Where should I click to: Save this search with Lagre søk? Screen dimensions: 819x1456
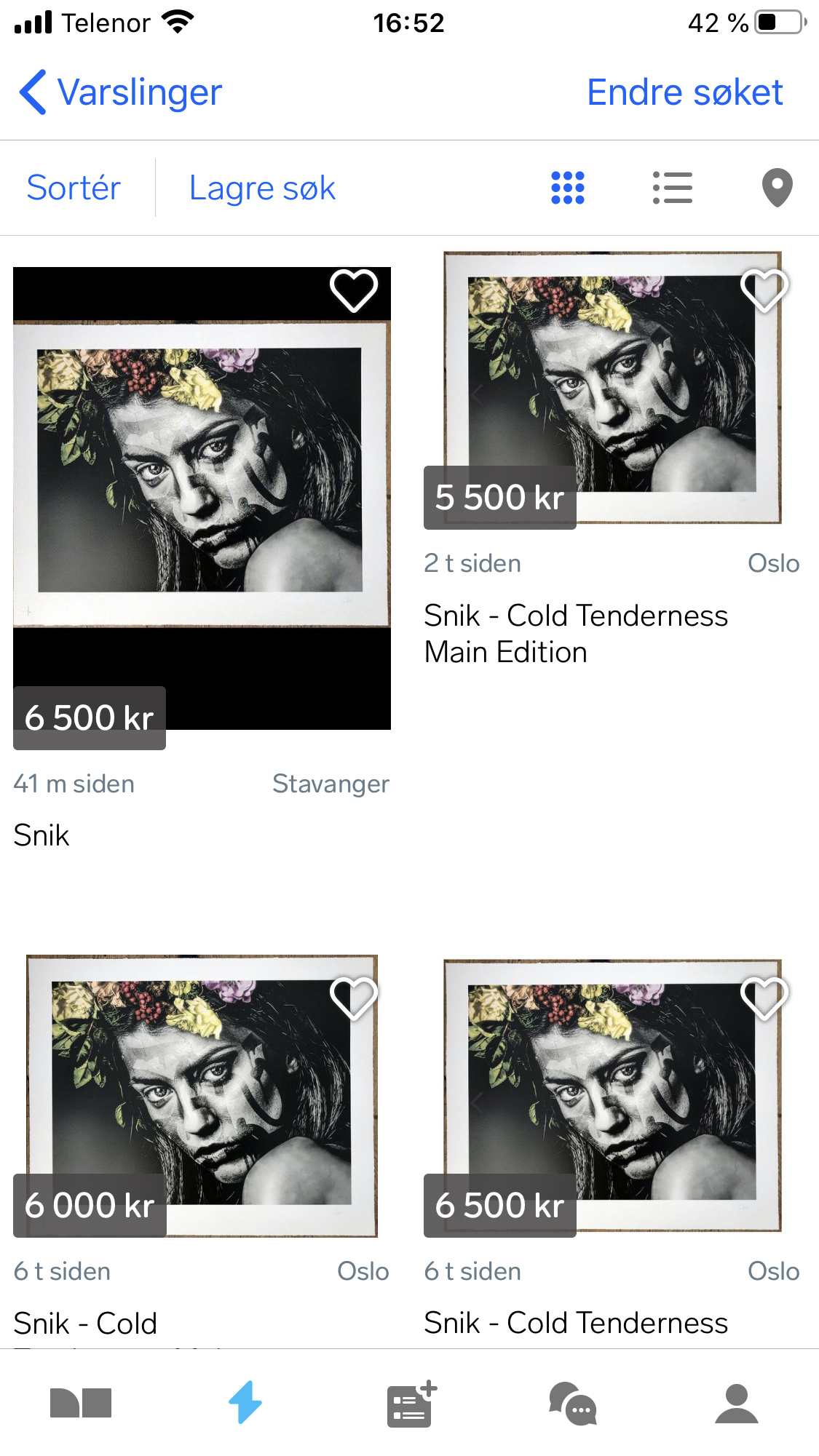(262, 188)
